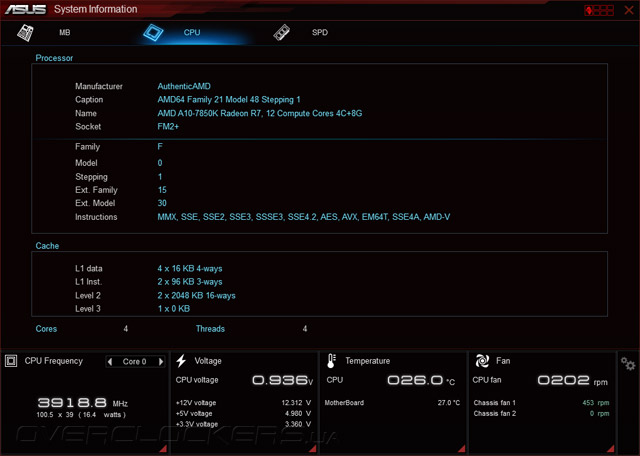Click Level 2 value '2 x 2048 KB 16-ways'
This screenshot has height=456, width=640.
pos(196,295)
